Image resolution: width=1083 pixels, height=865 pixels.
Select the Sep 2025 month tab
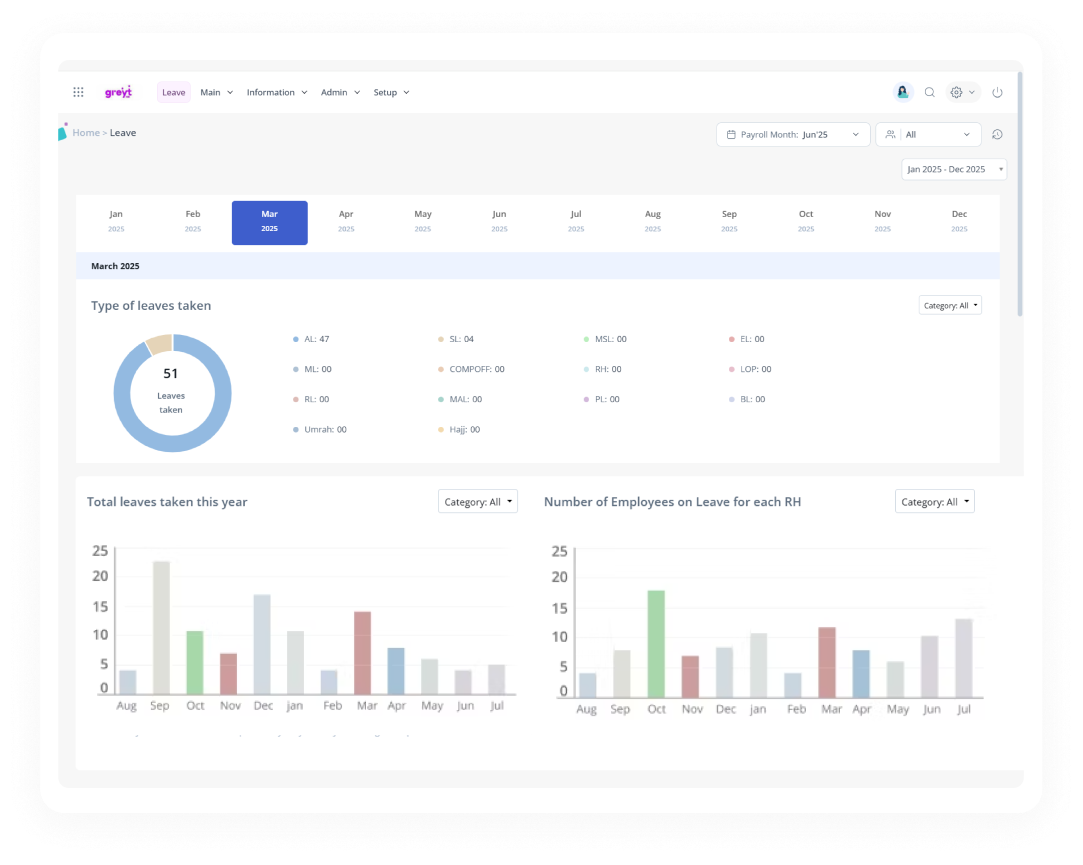pos(729,221)
